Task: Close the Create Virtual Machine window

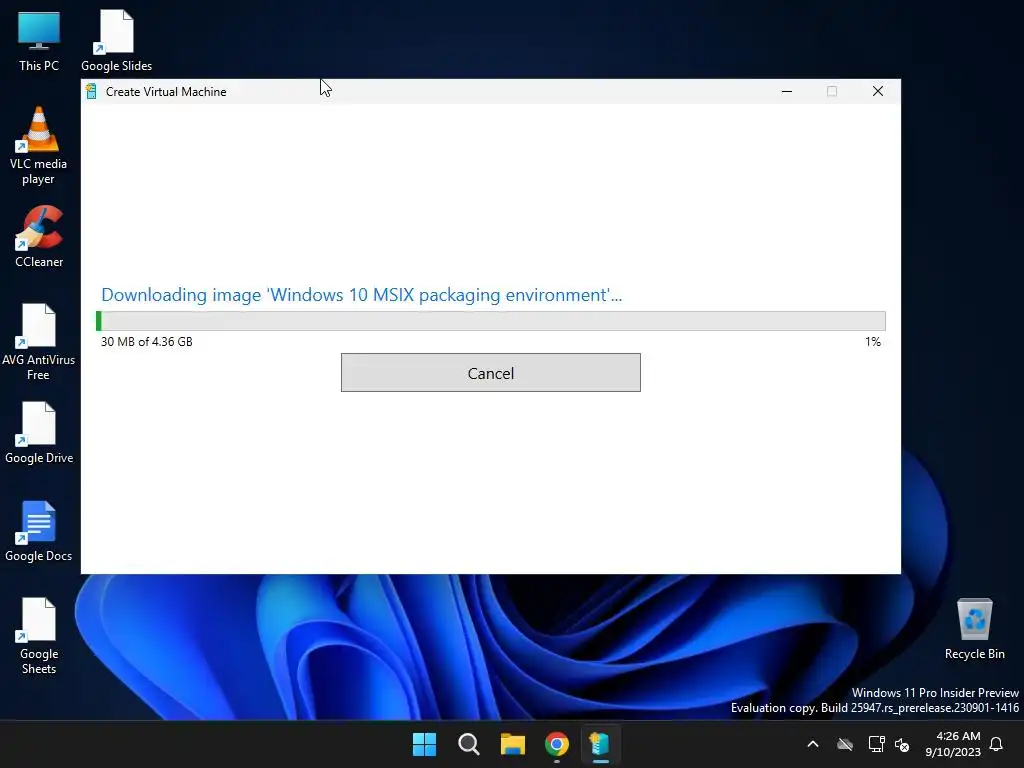Action: click(x=878, y=91)
